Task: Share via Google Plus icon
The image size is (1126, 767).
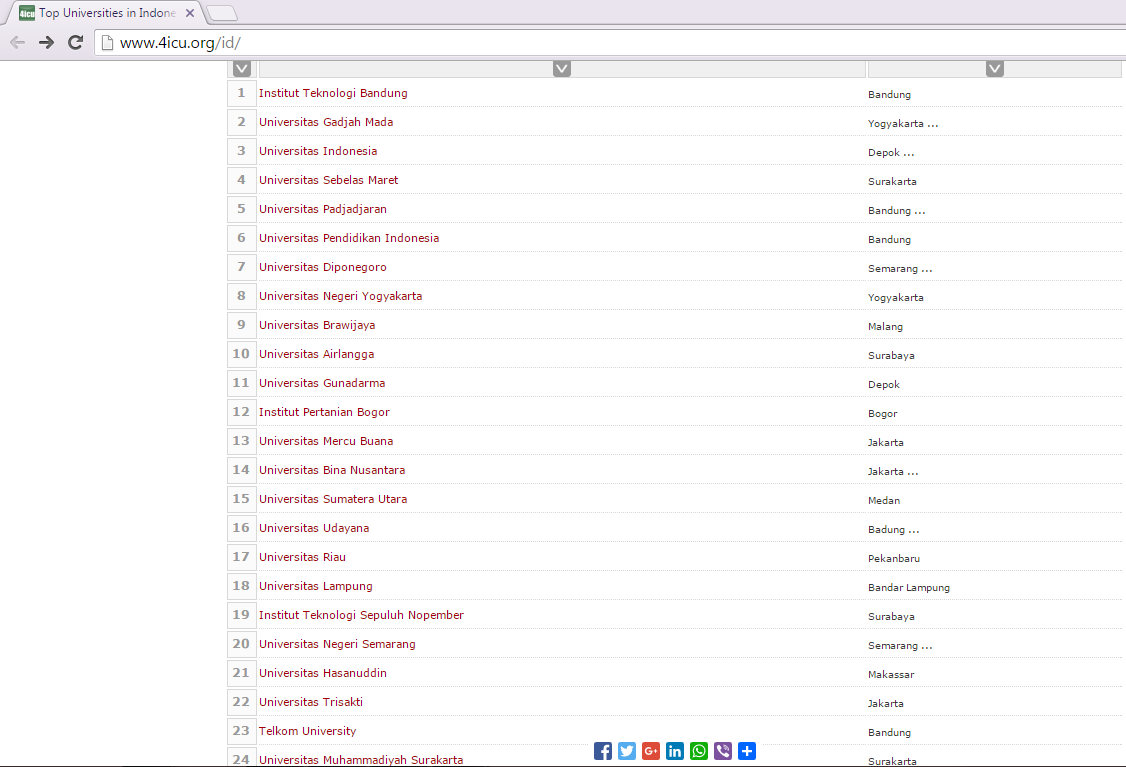Action: coord(651,751)
